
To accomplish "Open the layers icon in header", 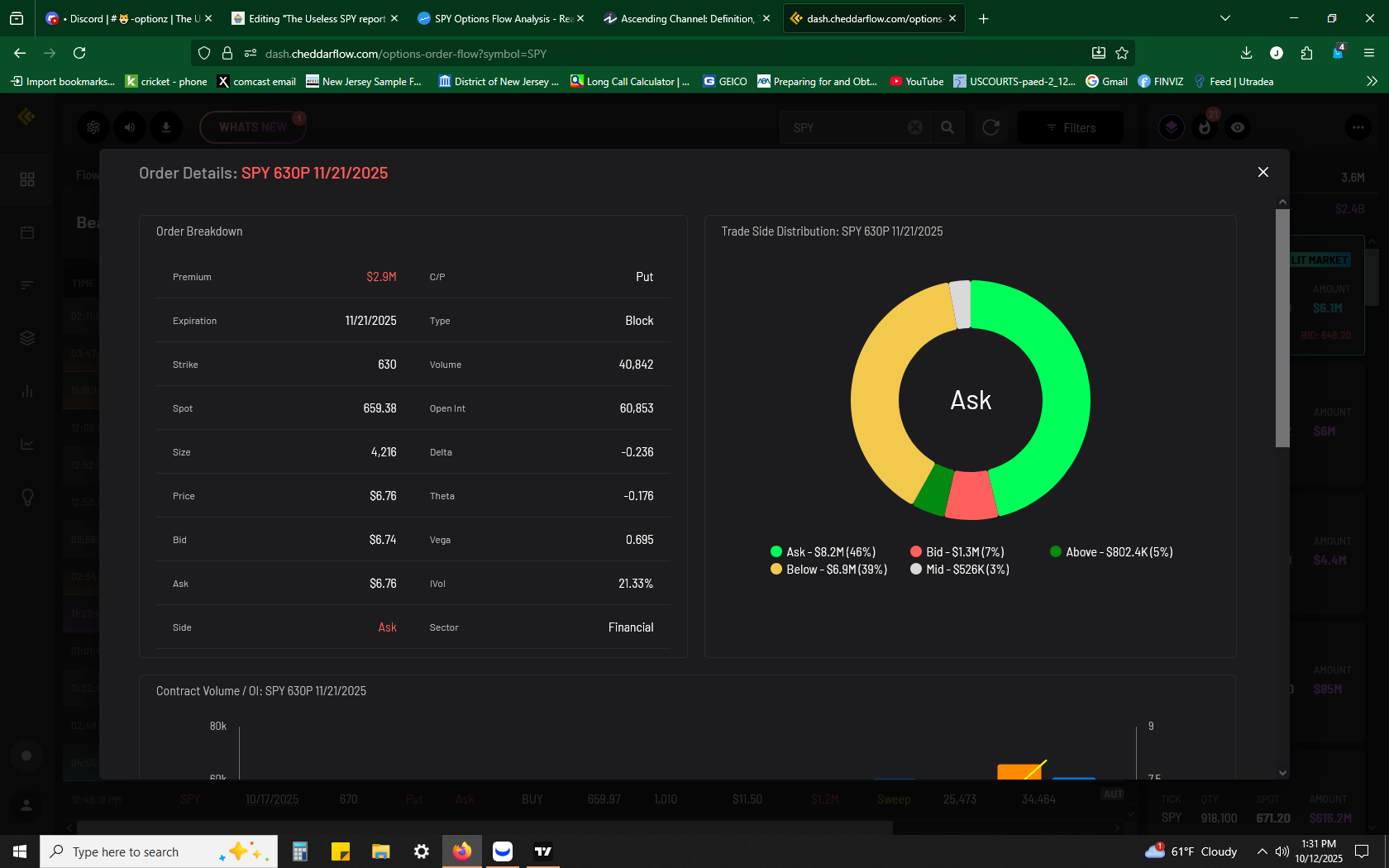I will click(1172, 127).
